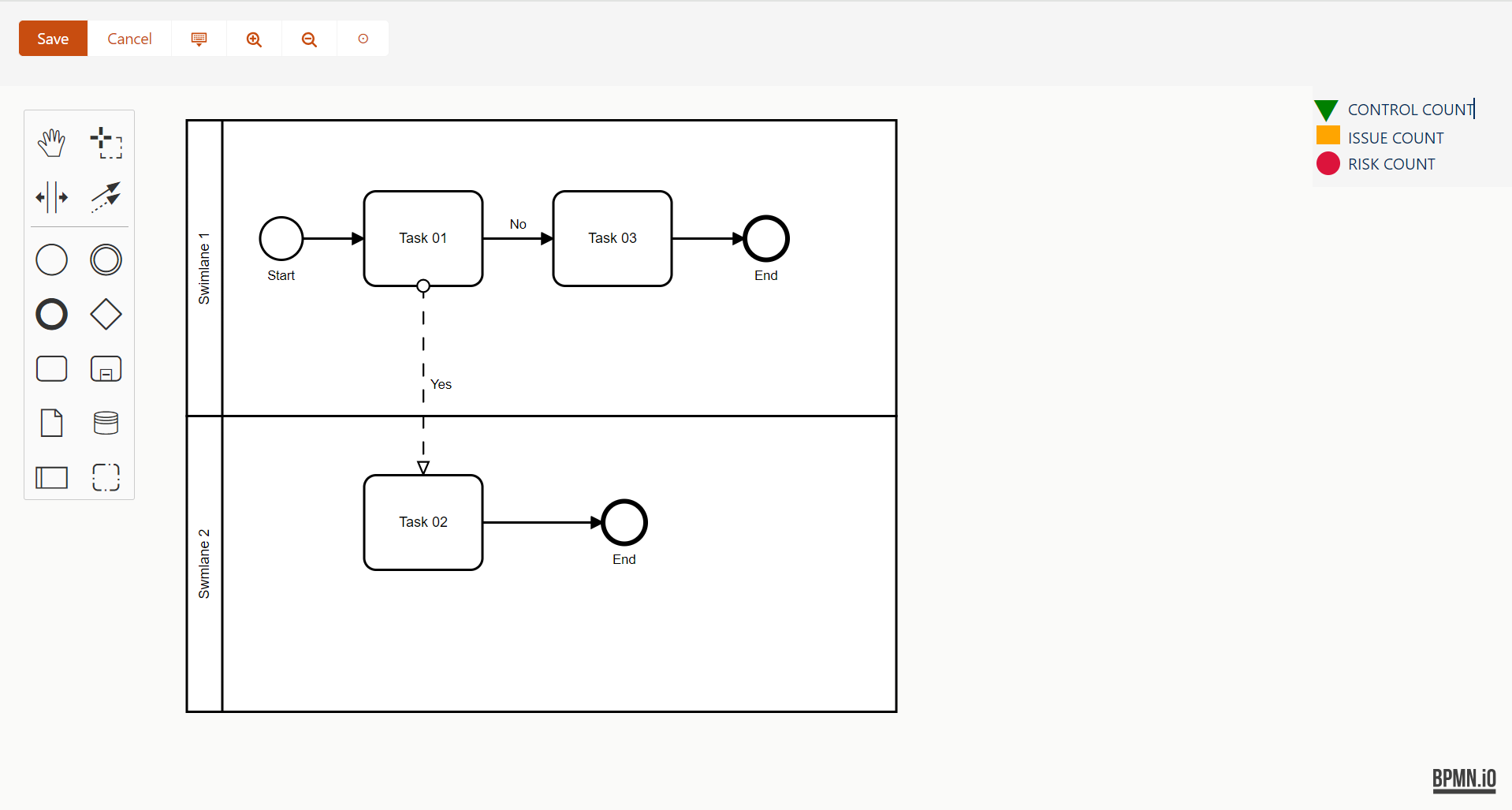Click the ISSUE COUNT legend text
This screenshot has height=810, width=1512.
[x=1395, y=138]
